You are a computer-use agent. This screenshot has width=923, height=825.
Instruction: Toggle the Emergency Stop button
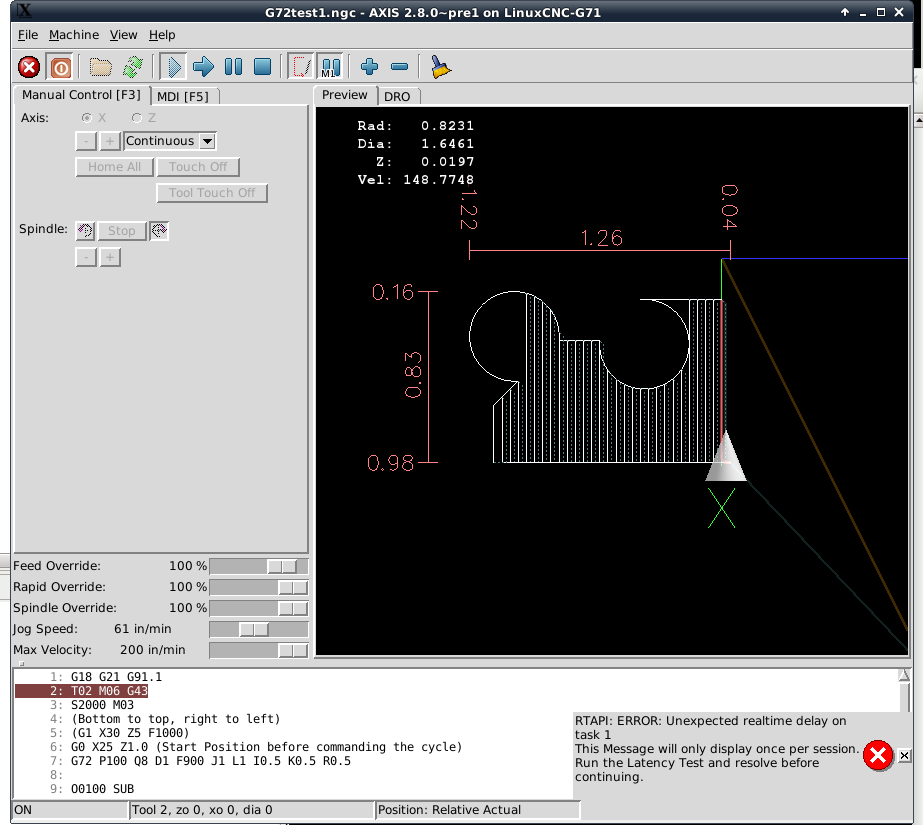(29, 67)
